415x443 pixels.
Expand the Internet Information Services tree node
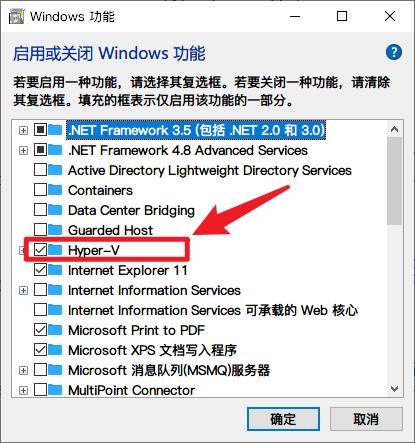coord(23,290)
